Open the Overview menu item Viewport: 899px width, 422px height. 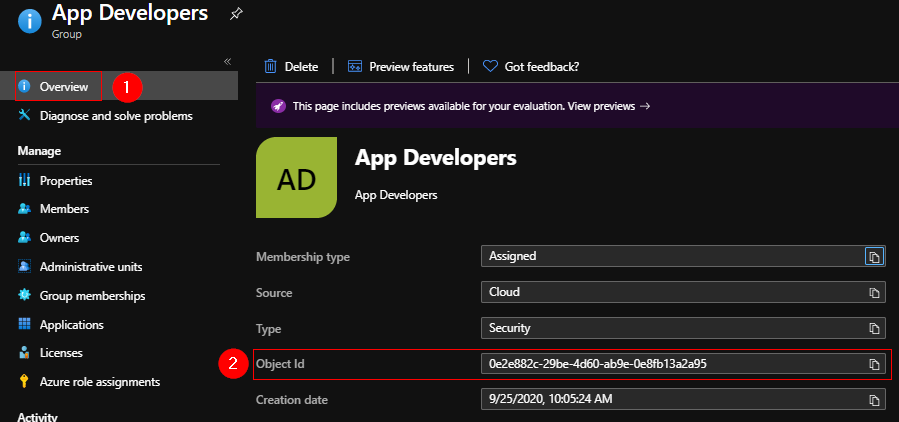64,87
